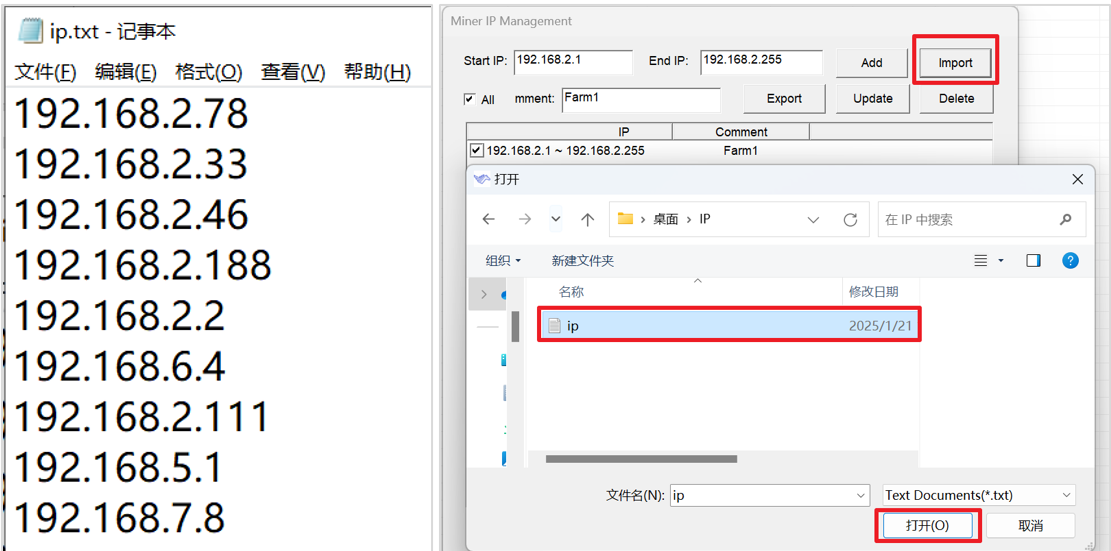Screen dimensions: 1111x551
Task: Open the 文件(F) menu in Notepad
Action: [45, 72]
